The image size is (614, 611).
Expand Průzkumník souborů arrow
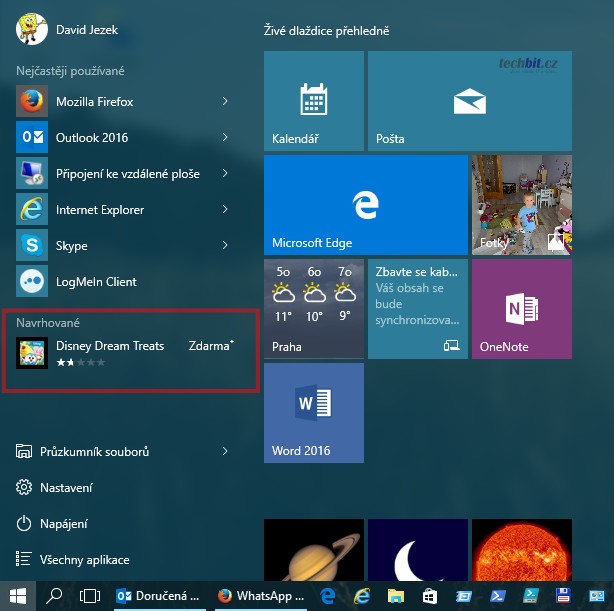pos(225,451)
